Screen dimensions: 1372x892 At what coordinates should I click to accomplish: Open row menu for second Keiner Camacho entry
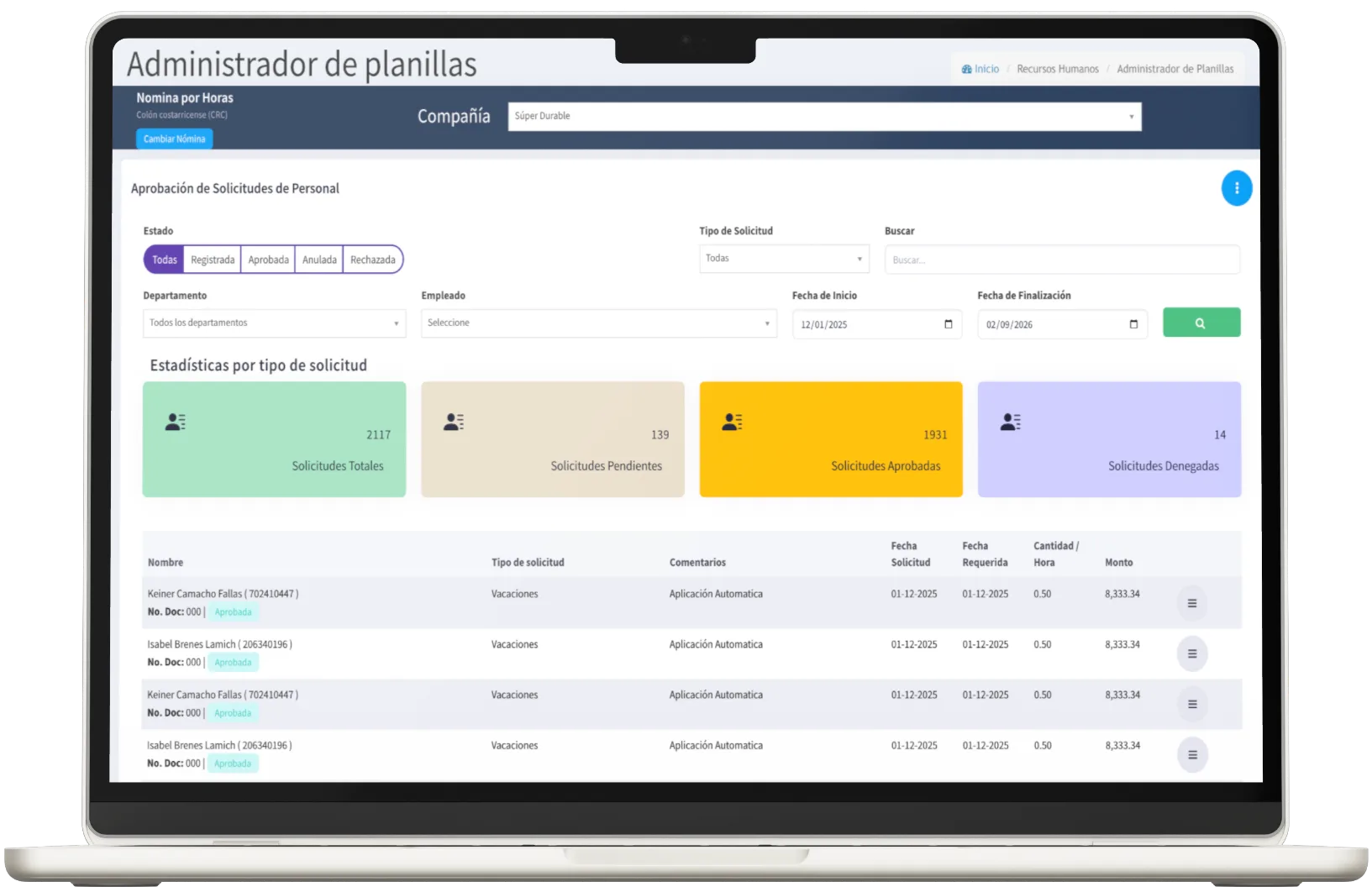[x=1191, y=704]
